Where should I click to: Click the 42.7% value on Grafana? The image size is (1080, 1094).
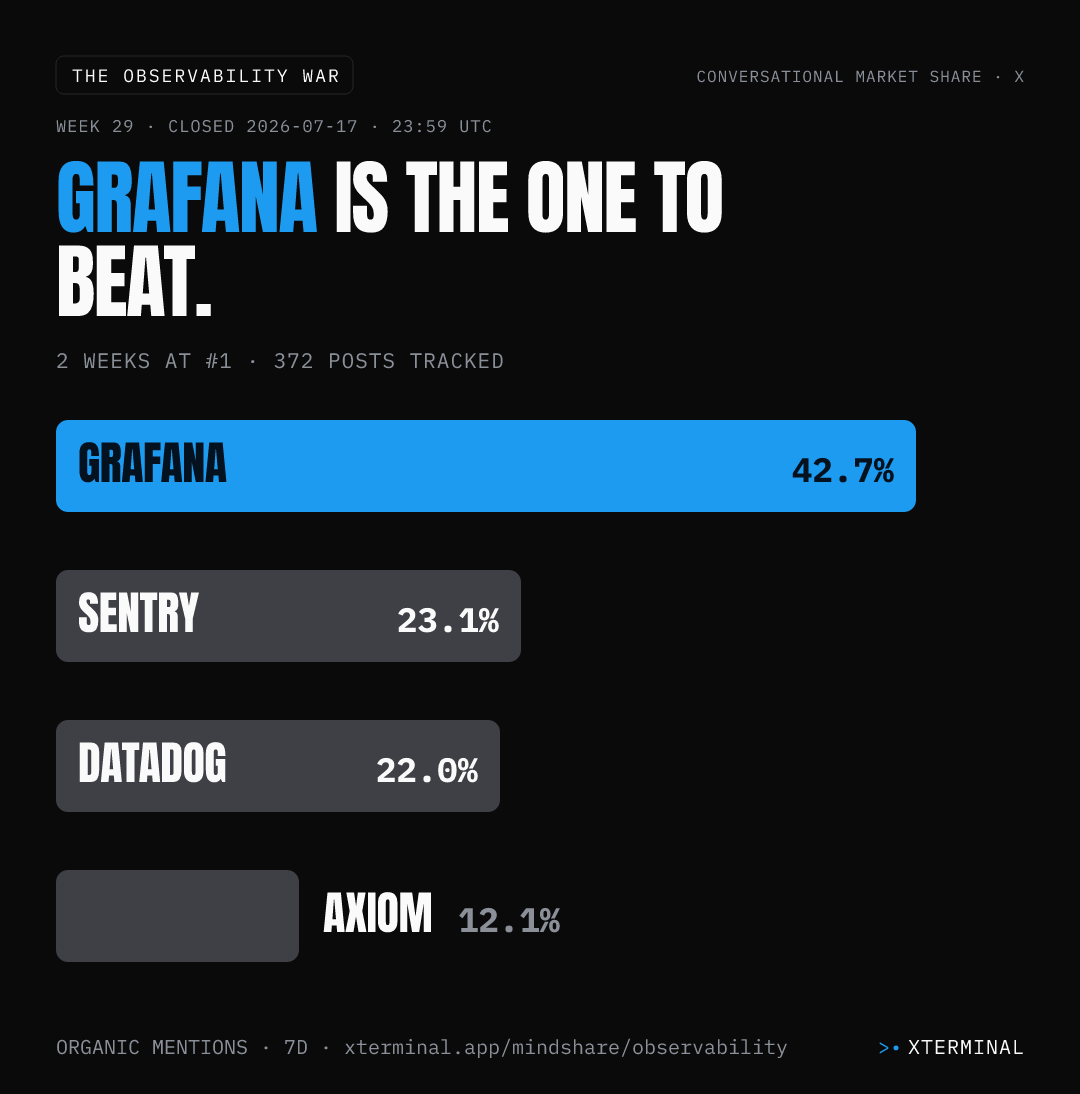click(843, 471)
